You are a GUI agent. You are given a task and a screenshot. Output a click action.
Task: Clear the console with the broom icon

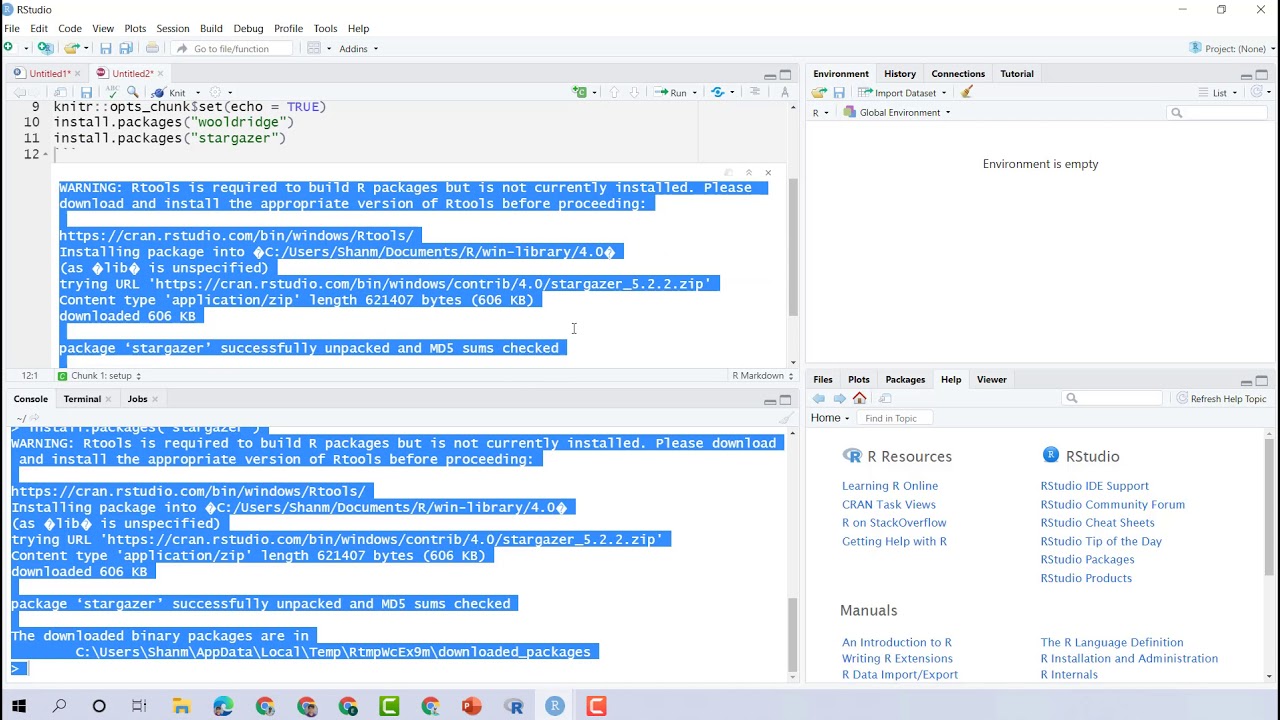point(786,418)
